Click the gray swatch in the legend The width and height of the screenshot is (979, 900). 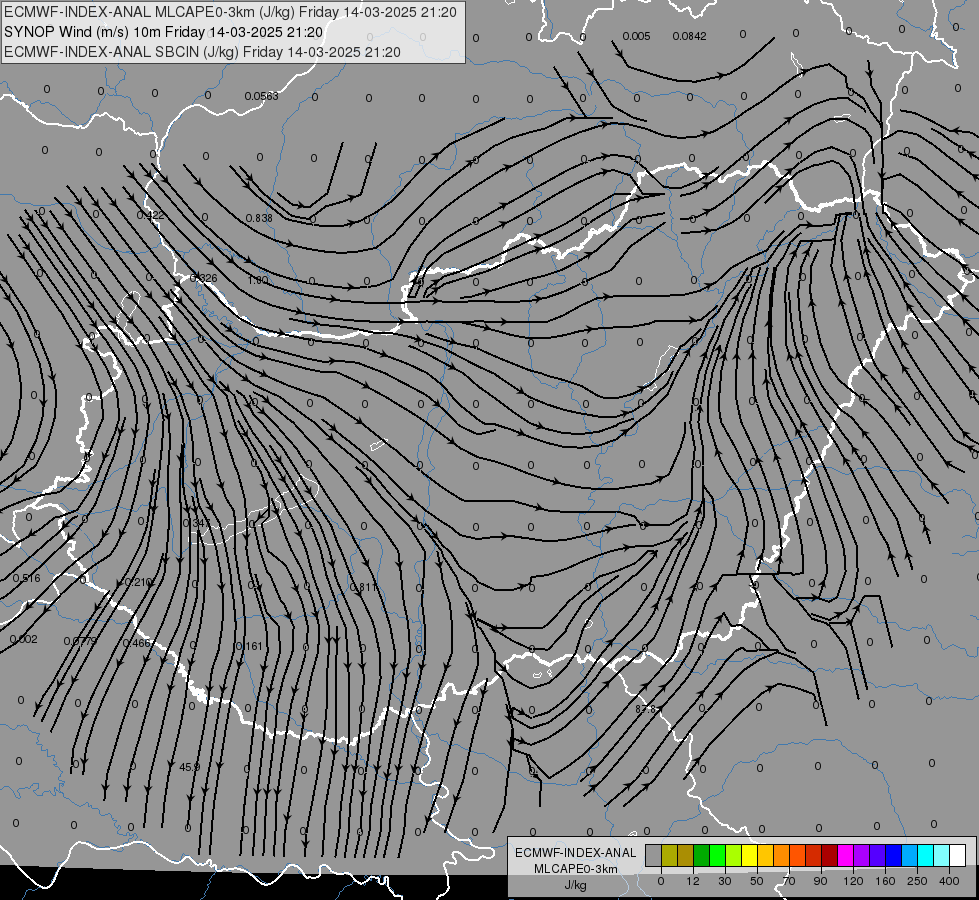(x=654, y=855)
